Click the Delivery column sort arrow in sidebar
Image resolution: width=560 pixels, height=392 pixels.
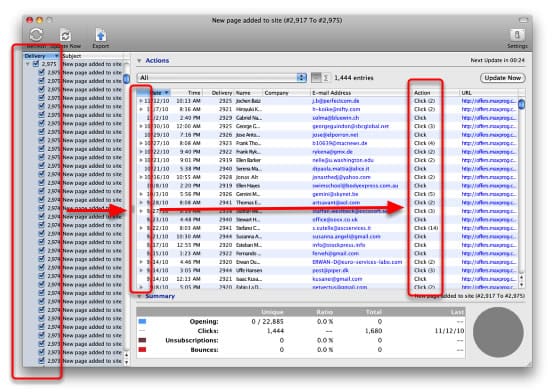[56, 56]
